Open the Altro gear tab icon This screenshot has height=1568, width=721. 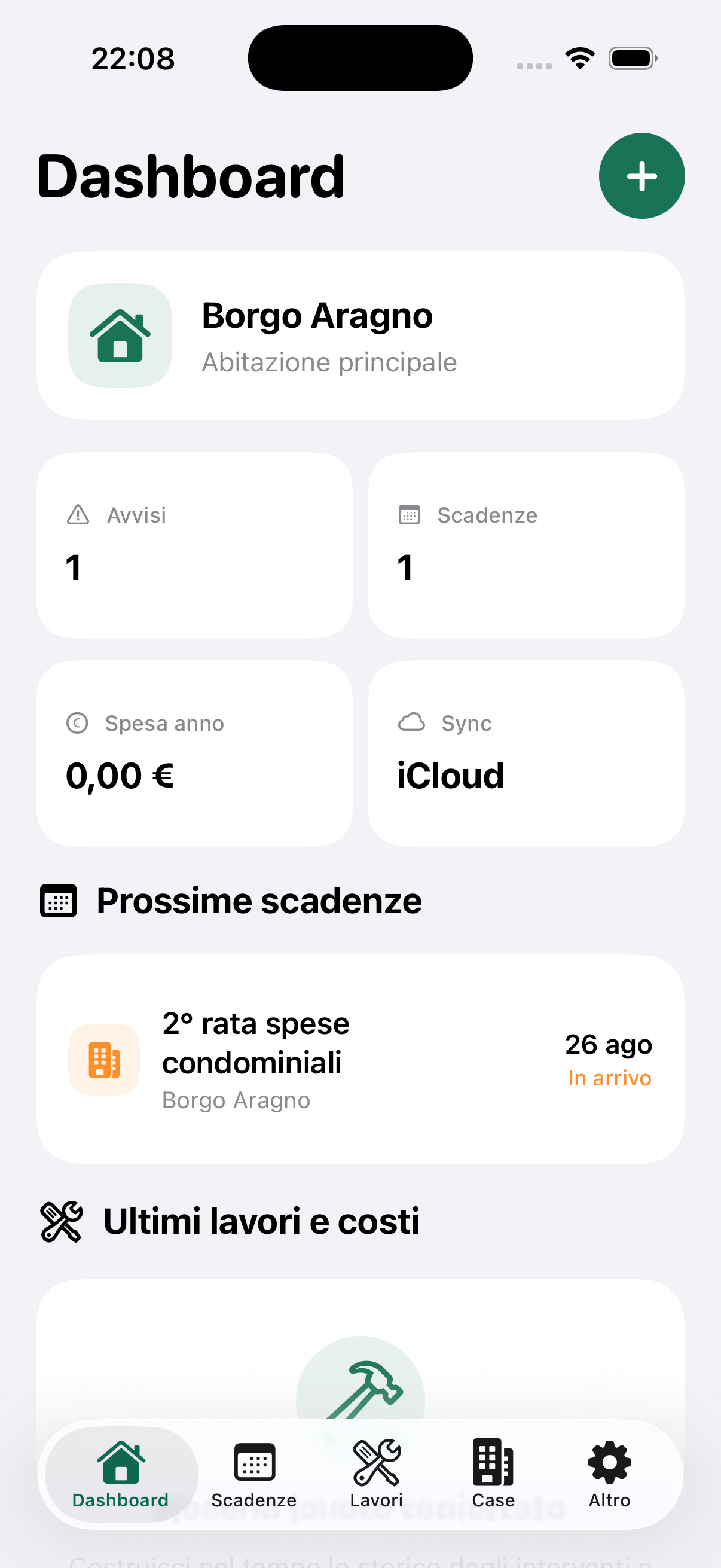(609, 1462)
